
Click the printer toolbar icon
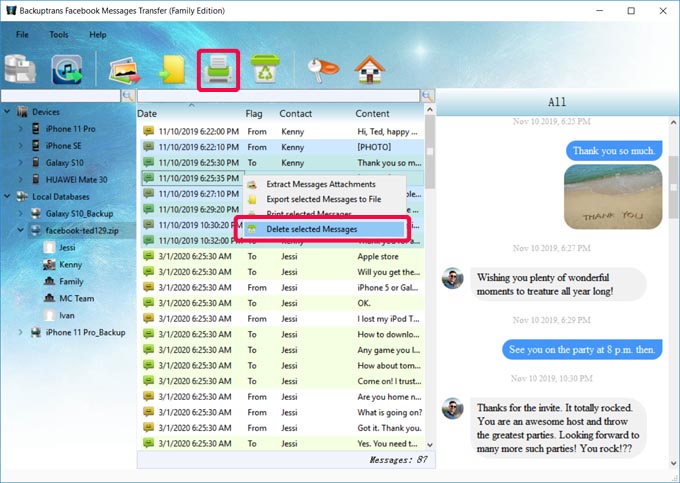click(x=219, y=70)
